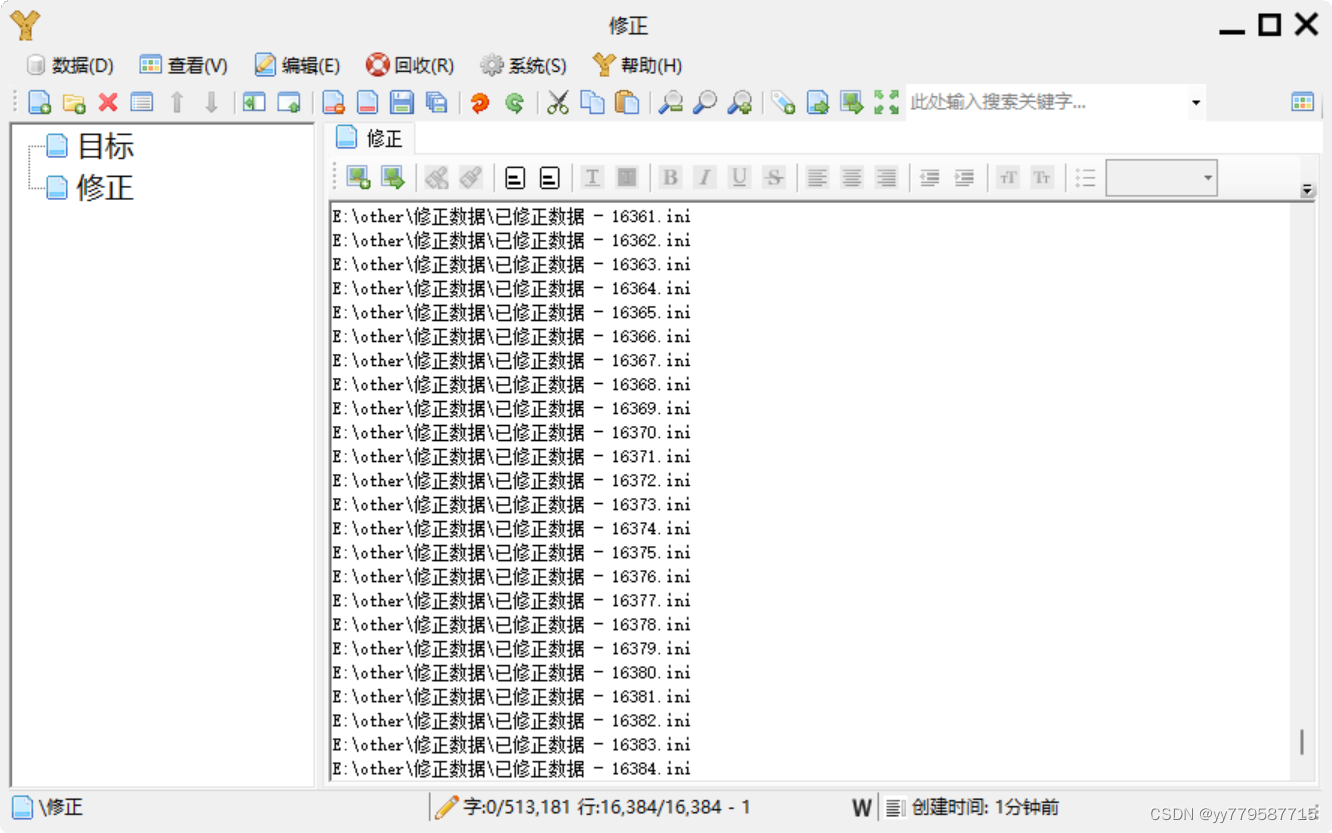The width and height of the screenshot is (1332, 833).
Task: Toggle align right paragraph button
Action: tap(886, 178)
